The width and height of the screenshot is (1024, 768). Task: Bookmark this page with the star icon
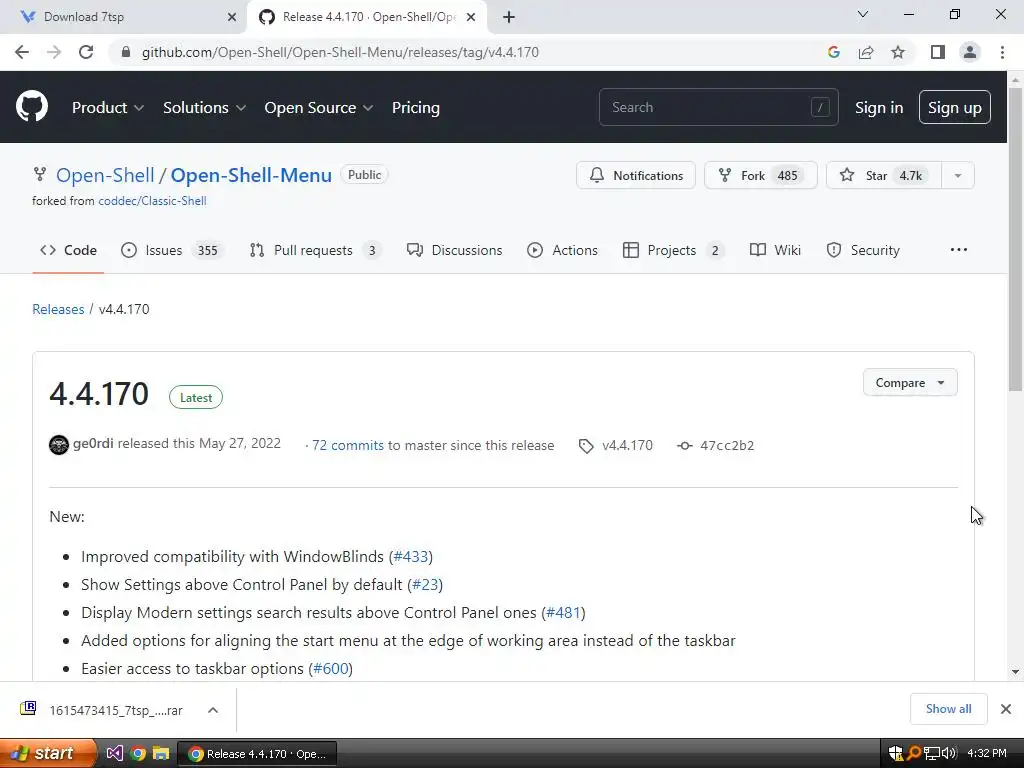point(898,52)
